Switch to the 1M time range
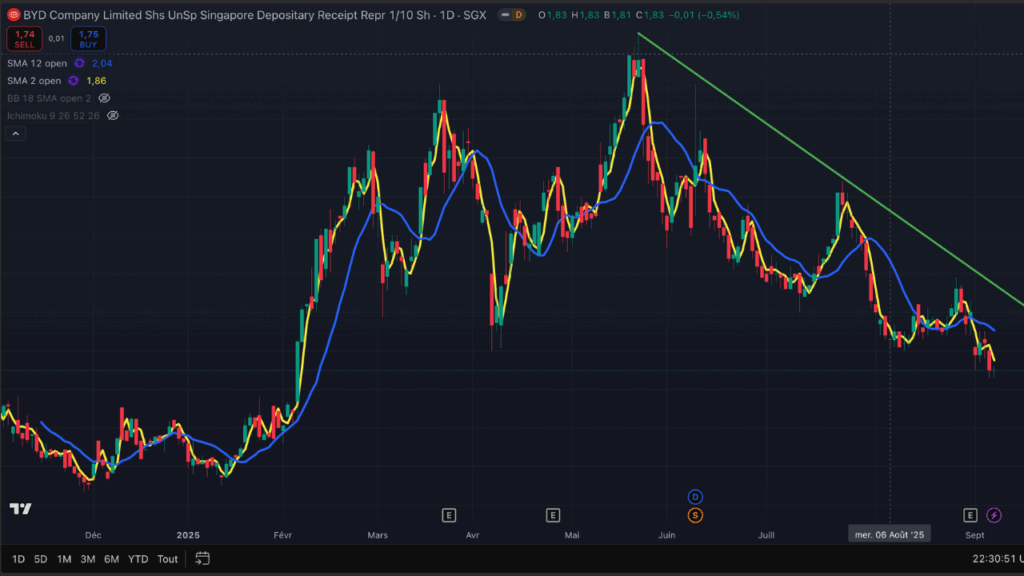This screenshot has width=1024, height=576. tap(64, 559)
